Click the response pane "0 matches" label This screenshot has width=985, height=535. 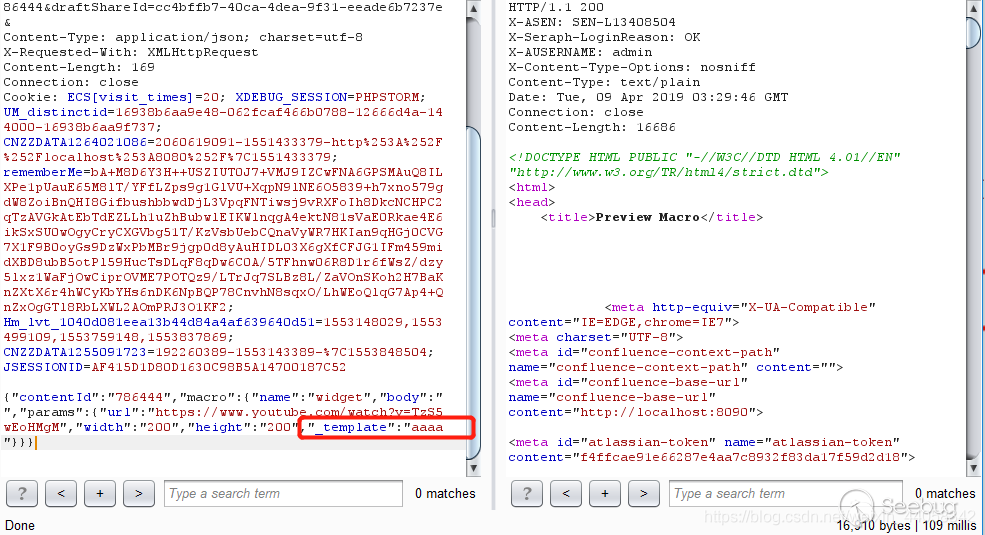tap(945, 494)
